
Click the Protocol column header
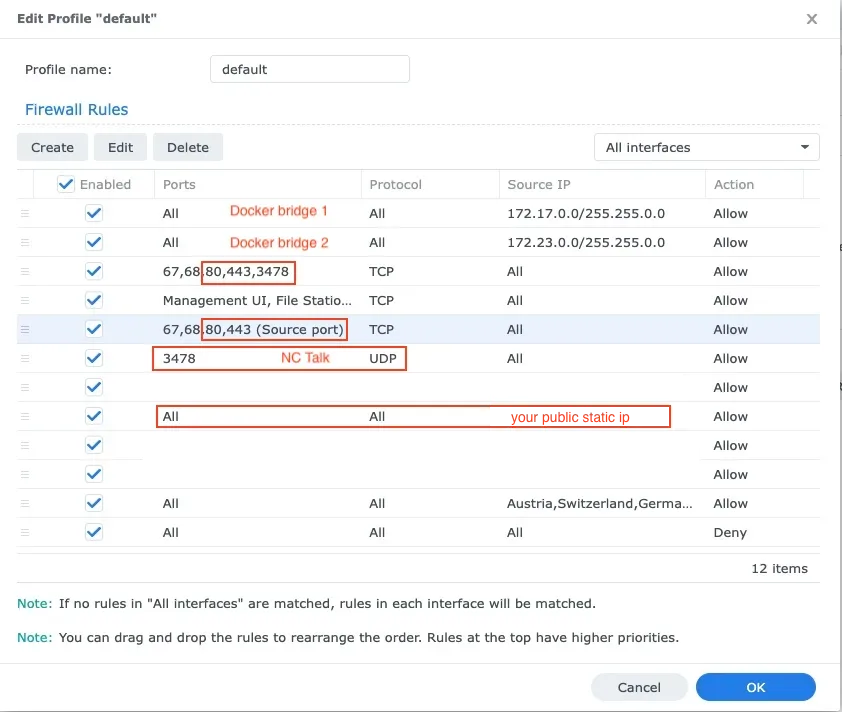pyautogui.click(x=430, y=185)
